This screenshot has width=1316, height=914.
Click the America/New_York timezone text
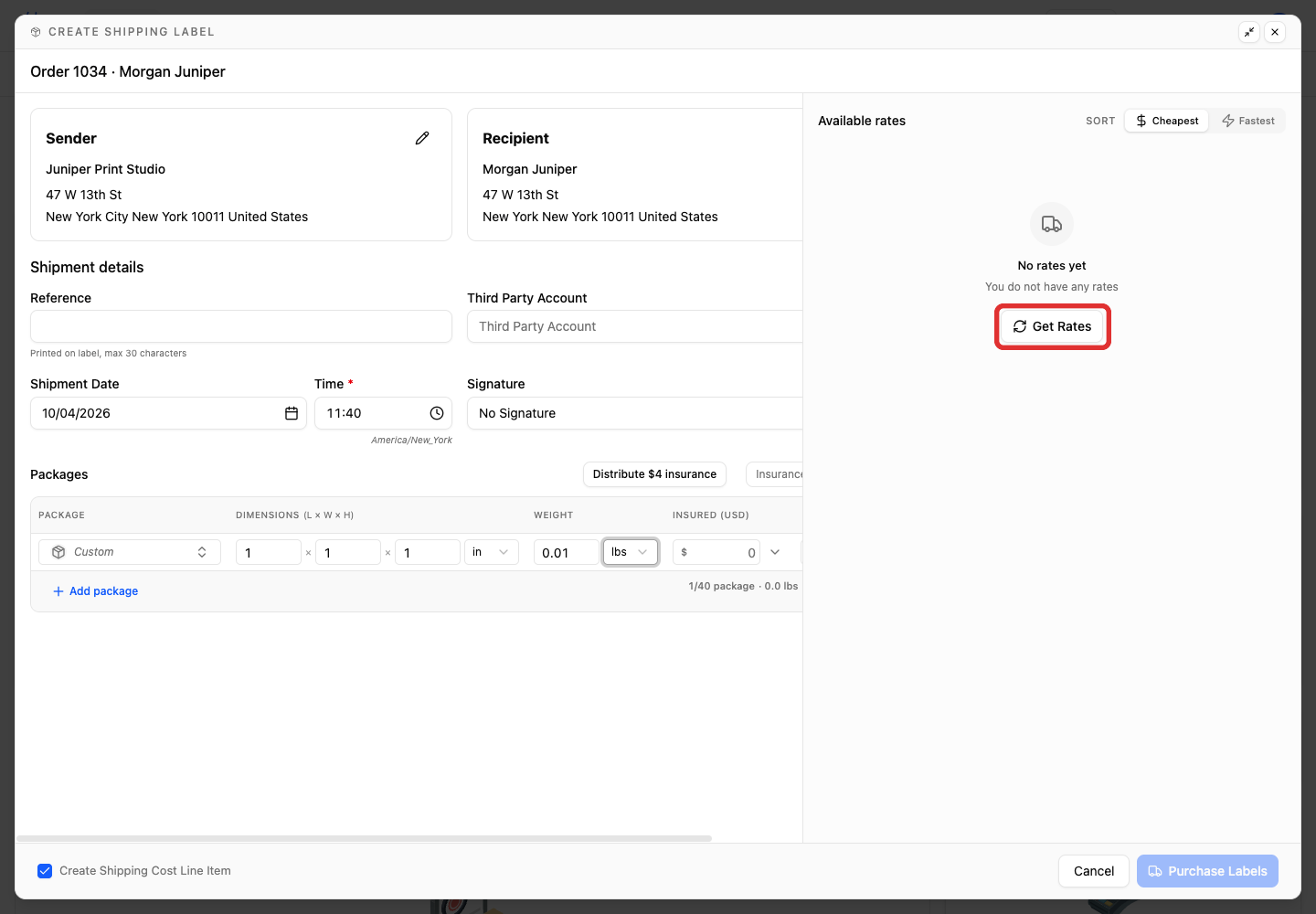click(411, 440)
